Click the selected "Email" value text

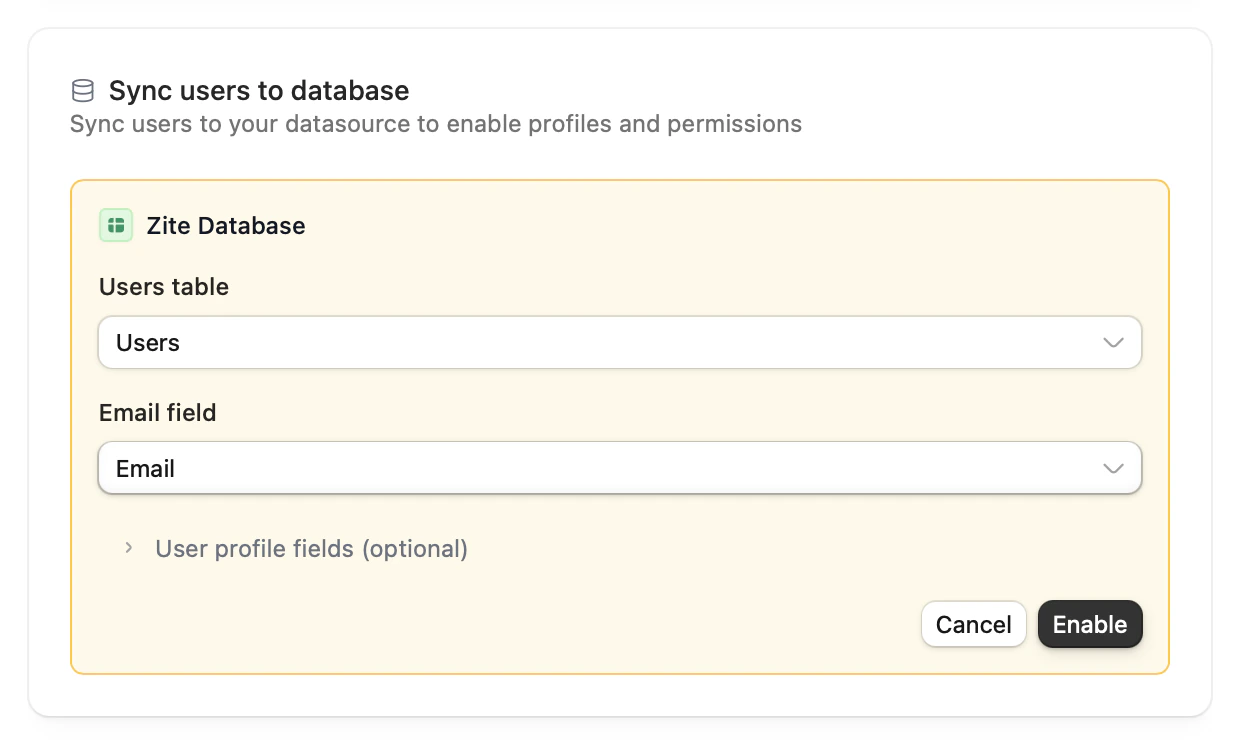click(x=146, y=469)
